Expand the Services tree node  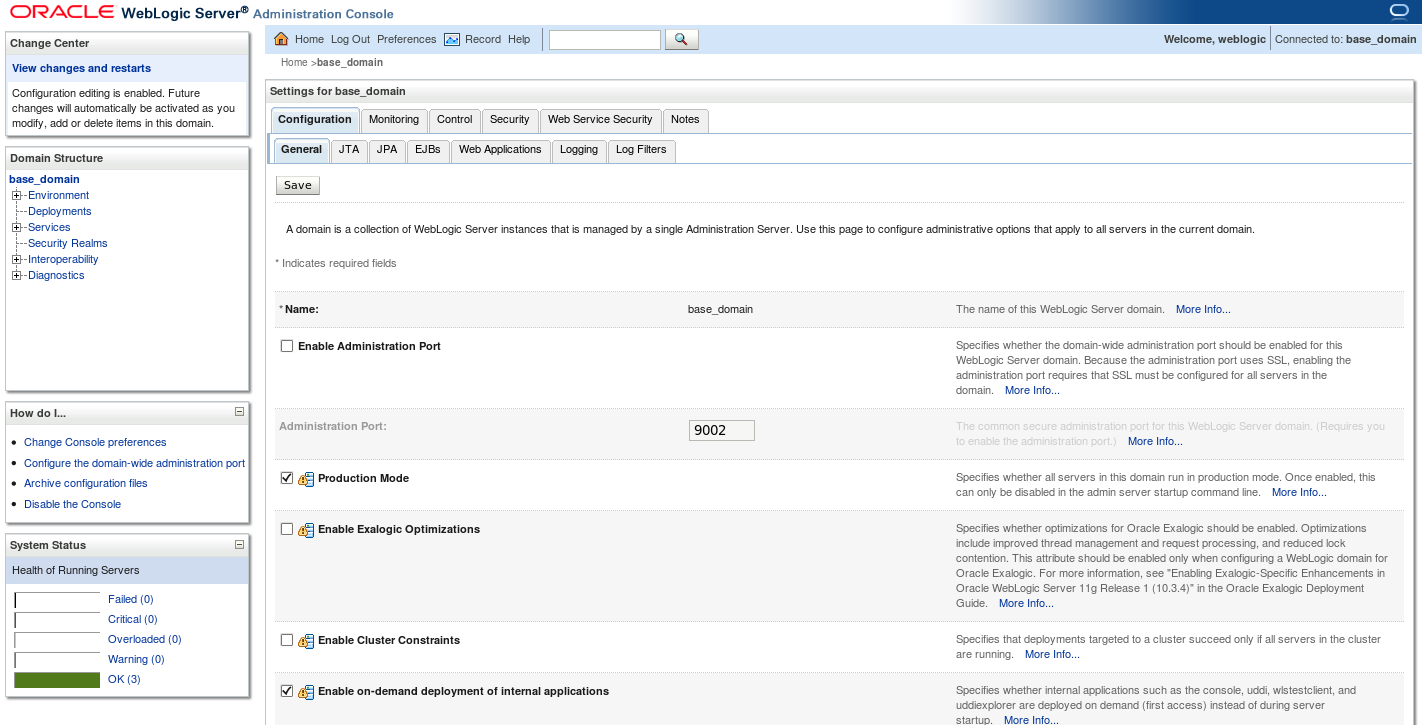(15, 227)
